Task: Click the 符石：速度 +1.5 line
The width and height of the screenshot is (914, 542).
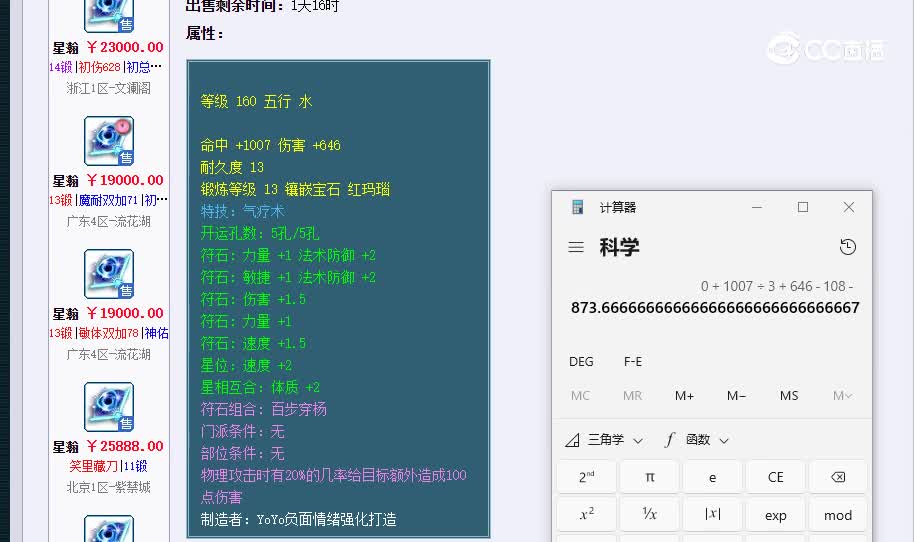Action: pos(253,343)
